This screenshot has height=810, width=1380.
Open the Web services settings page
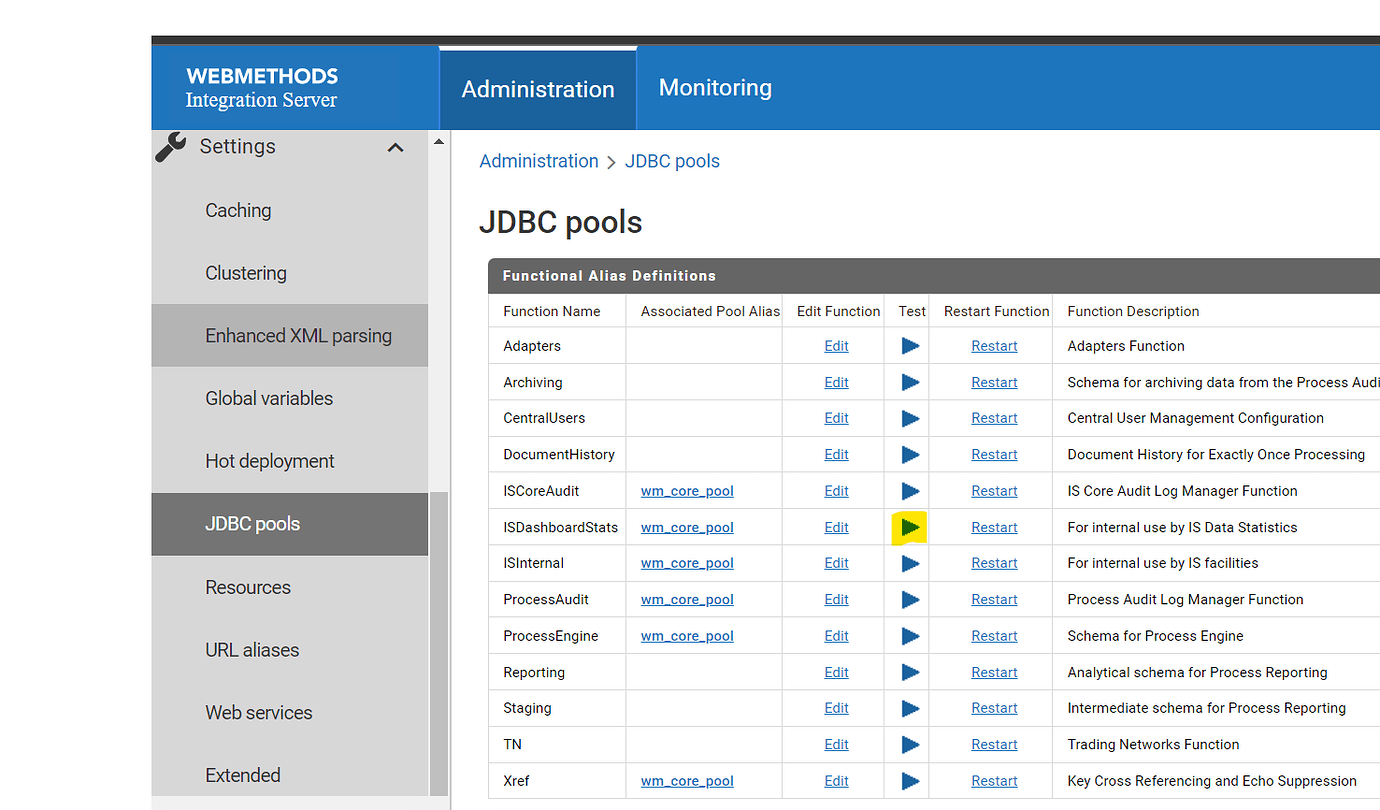[x=259, y=713]
